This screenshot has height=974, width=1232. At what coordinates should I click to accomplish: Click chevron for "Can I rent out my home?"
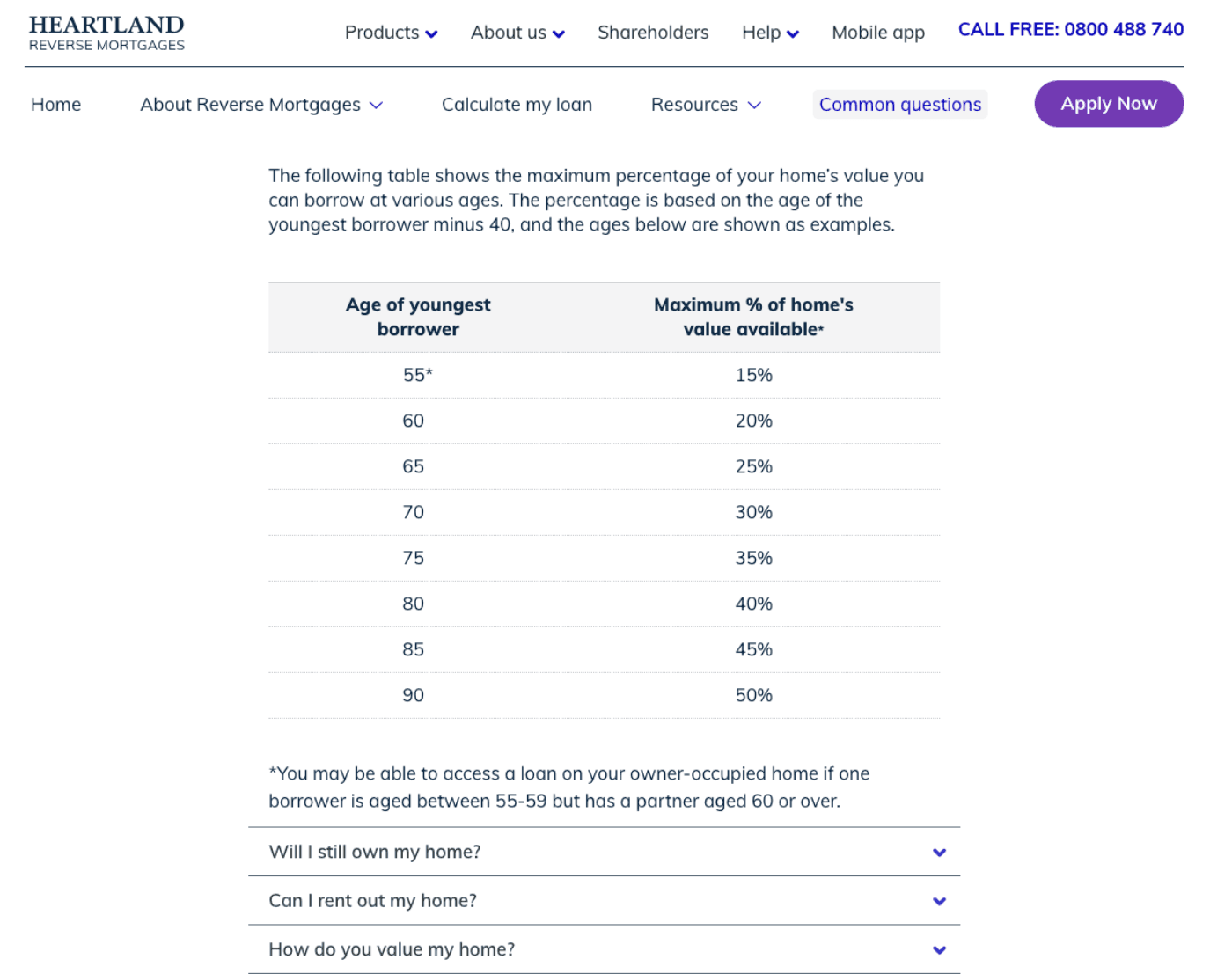[939, 901]
